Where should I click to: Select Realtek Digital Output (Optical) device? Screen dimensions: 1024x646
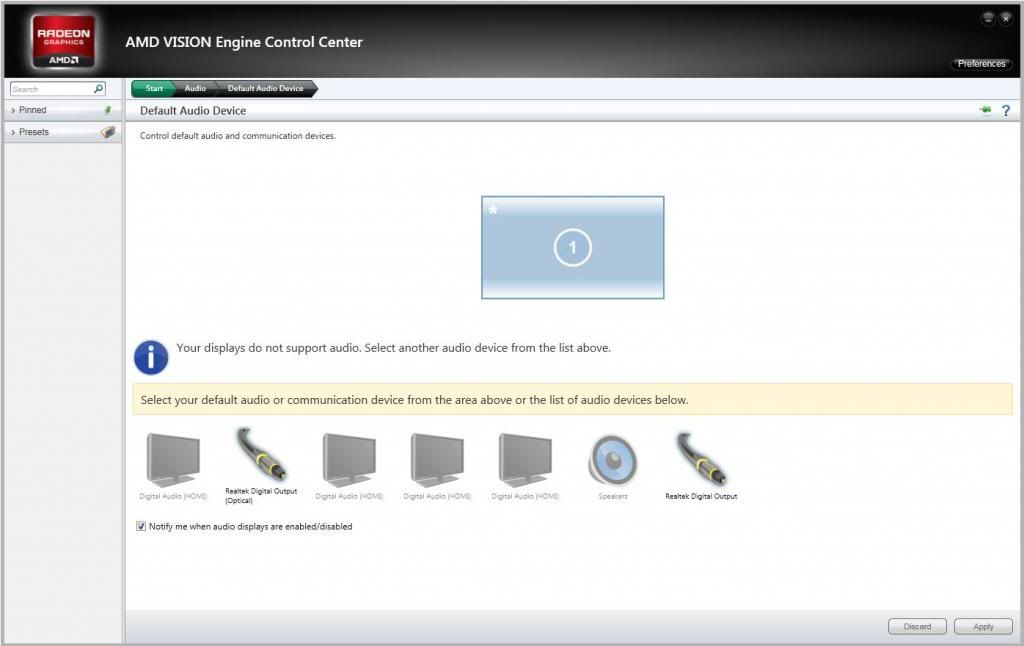(261, 465)
